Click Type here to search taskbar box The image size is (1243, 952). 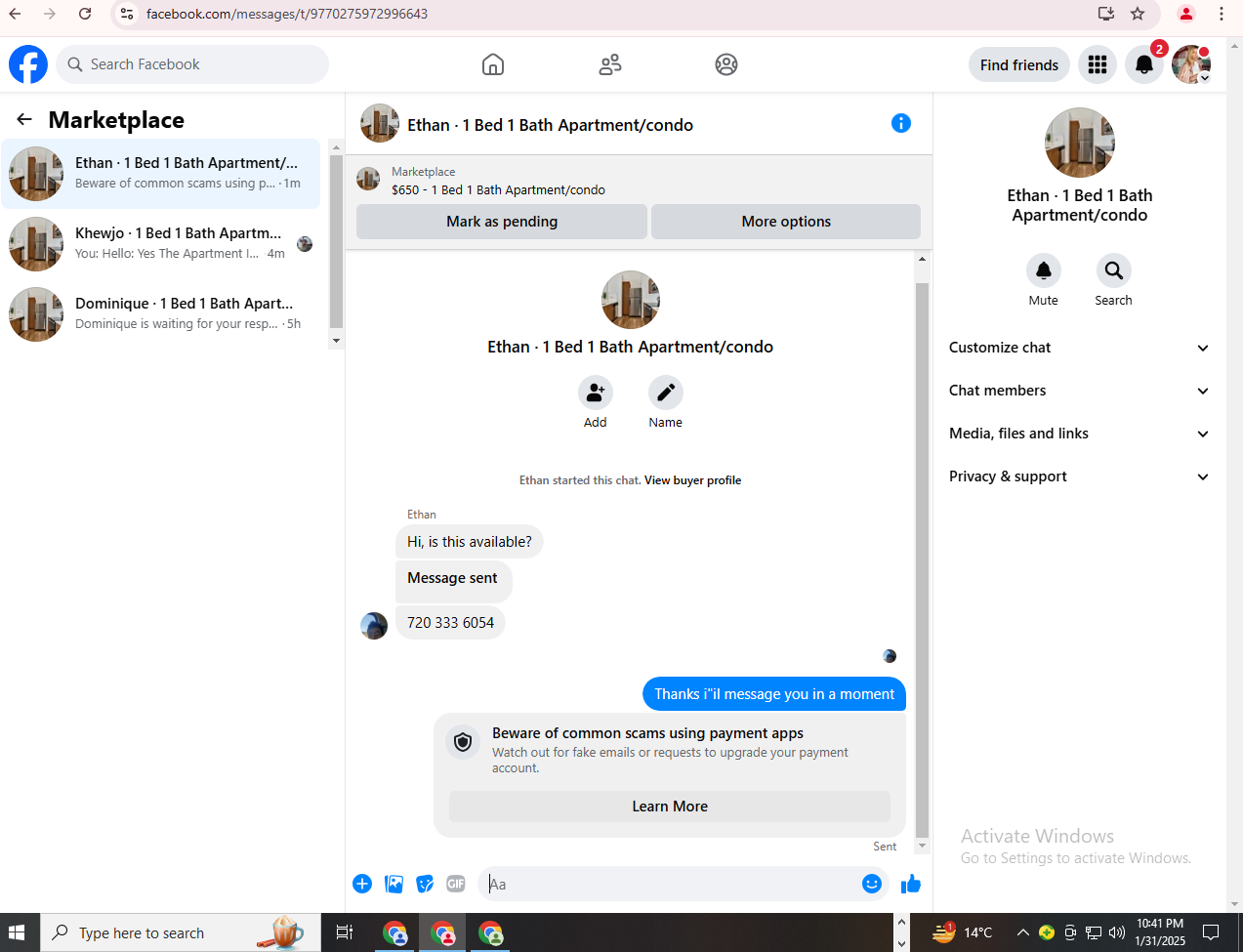[181, 932]
